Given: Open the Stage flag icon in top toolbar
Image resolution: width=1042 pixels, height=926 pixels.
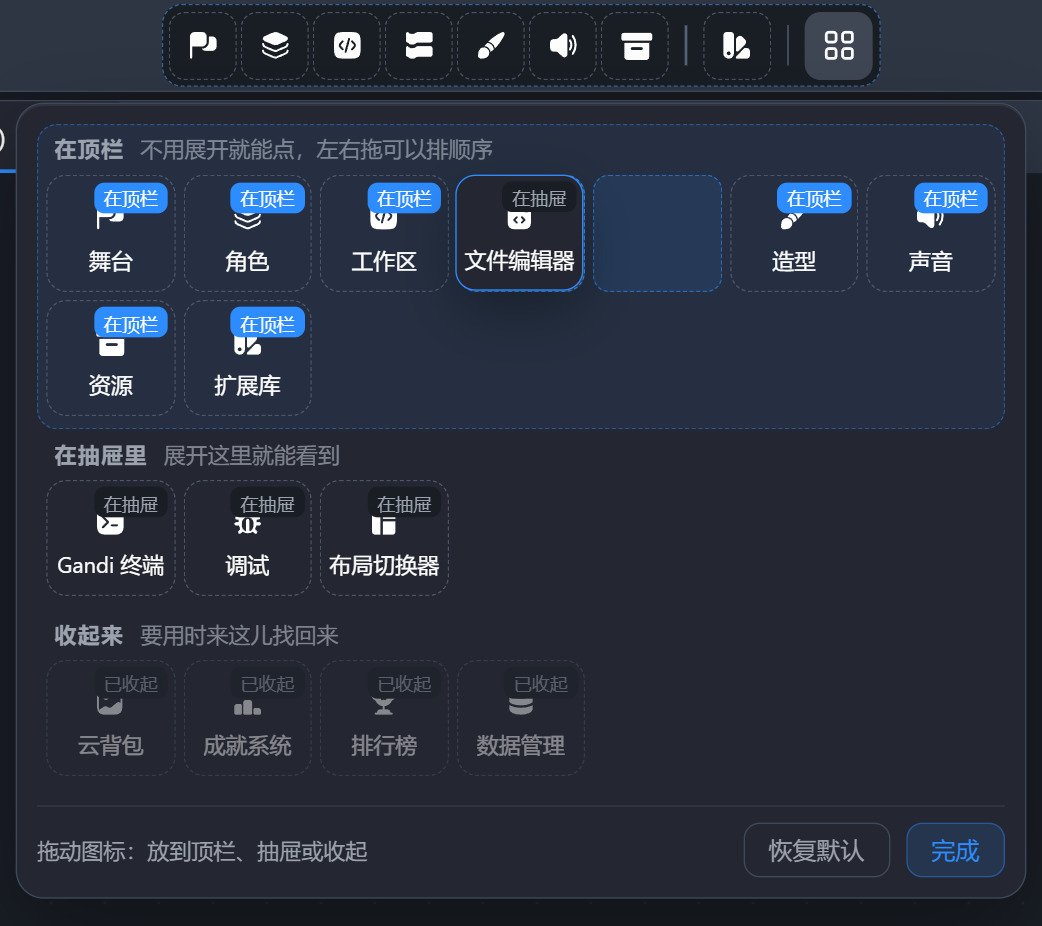Looking at the screenshot, I should point(203,46).
